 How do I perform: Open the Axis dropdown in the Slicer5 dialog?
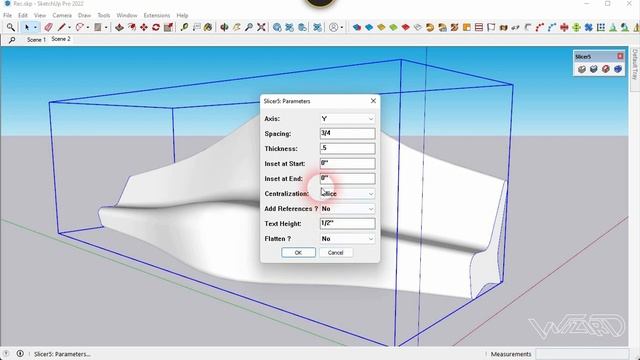[x=347, y=119]
